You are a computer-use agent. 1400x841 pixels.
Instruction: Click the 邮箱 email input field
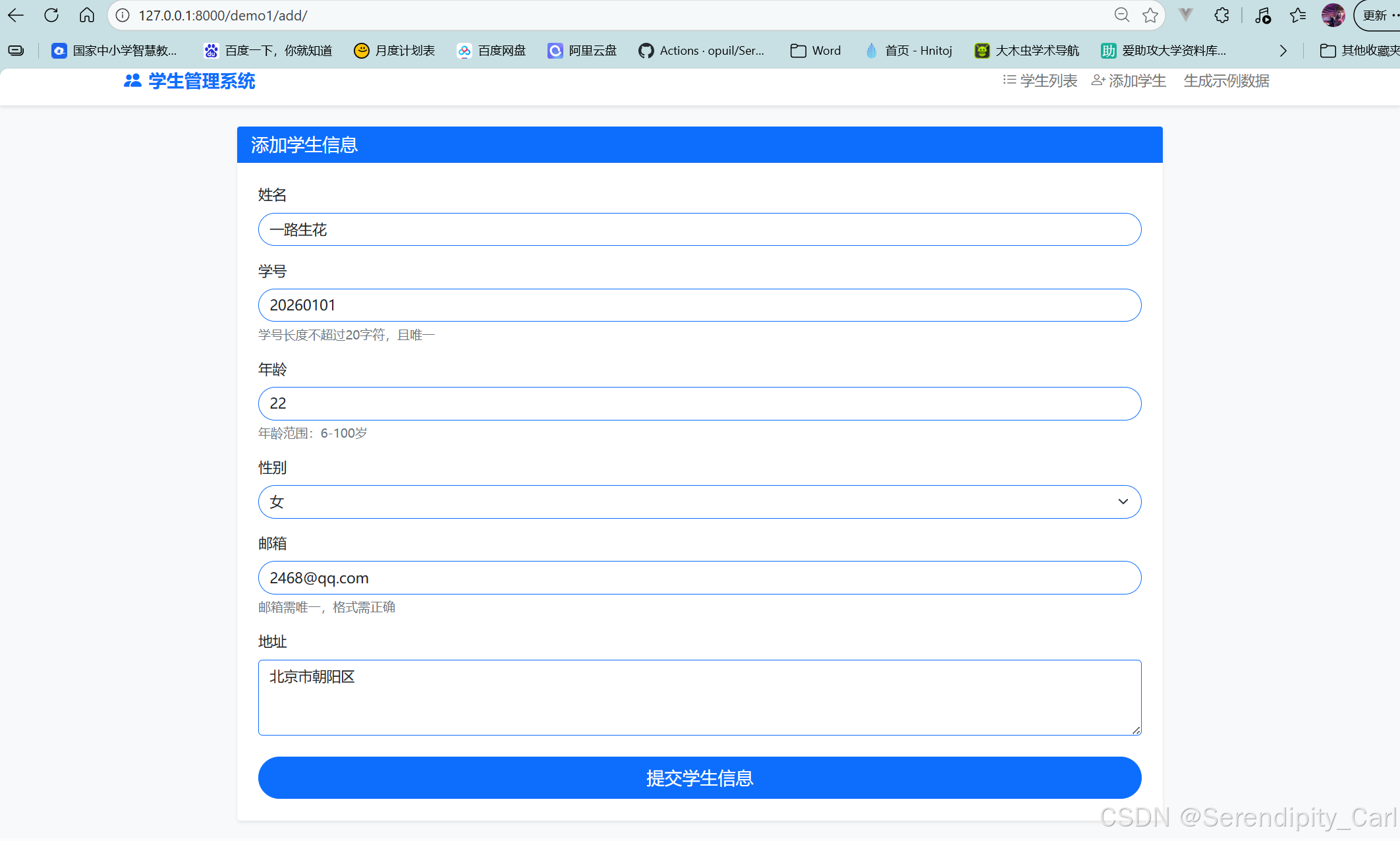[x=699, y=578]
